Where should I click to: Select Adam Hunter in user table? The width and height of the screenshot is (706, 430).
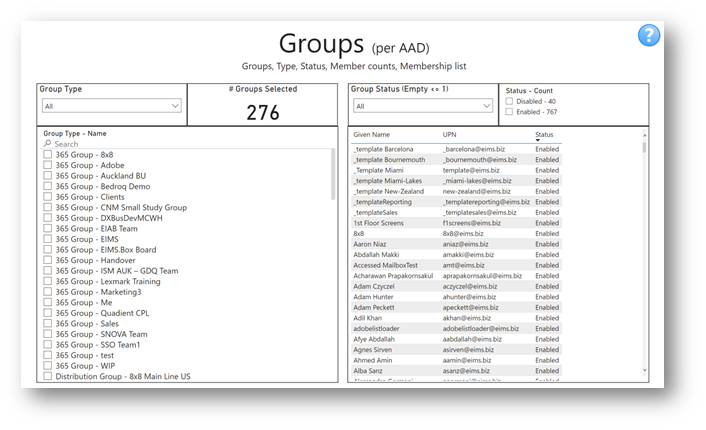373,297
